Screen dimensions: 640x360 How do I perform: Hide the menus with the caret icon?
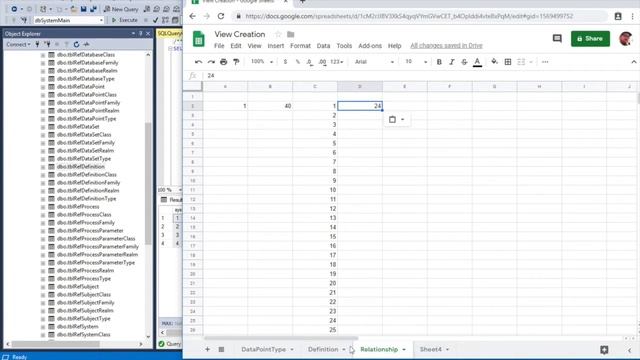tap(633, 62)
